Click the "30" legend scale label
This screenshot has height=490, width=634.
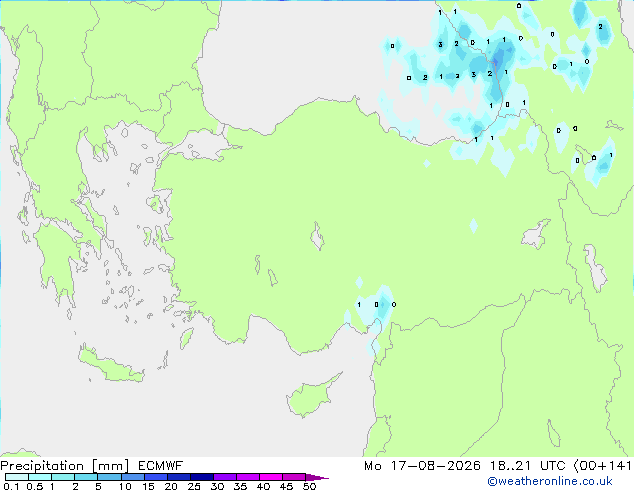[217, 486]
